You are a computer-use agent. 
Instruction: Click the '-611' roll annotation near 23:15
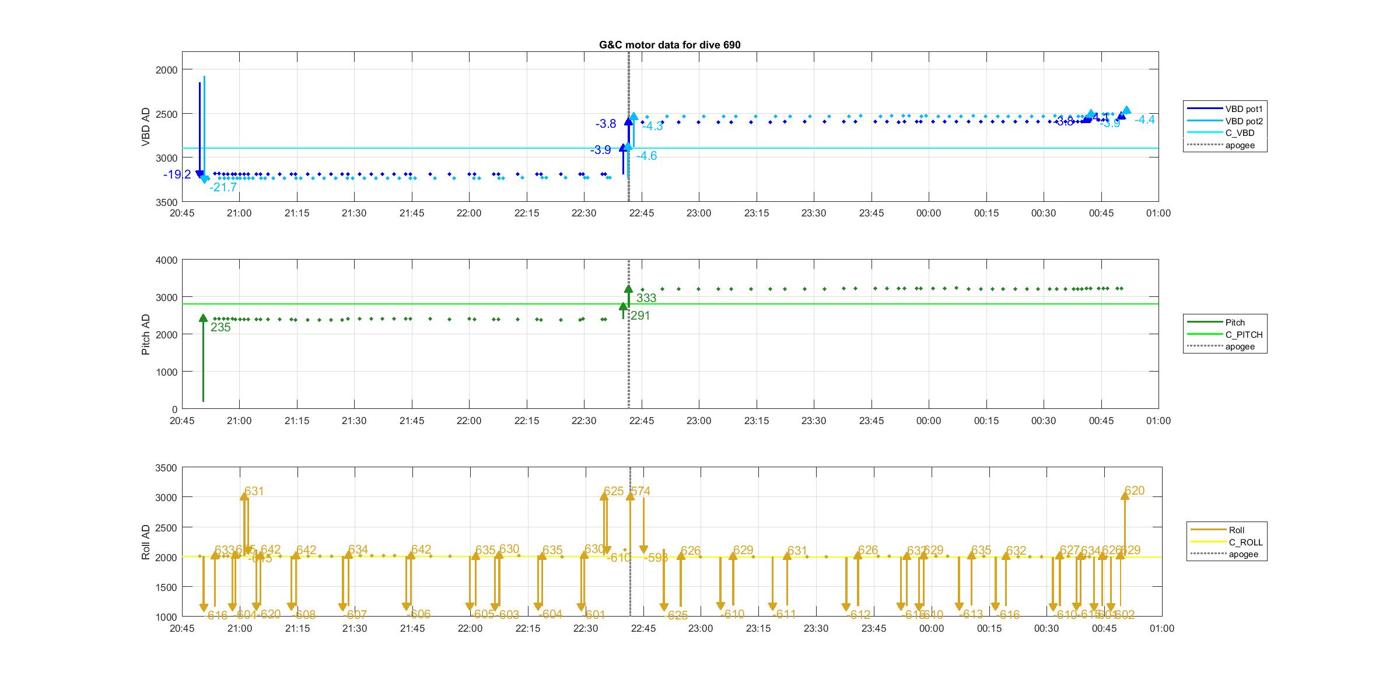point(784,615)
